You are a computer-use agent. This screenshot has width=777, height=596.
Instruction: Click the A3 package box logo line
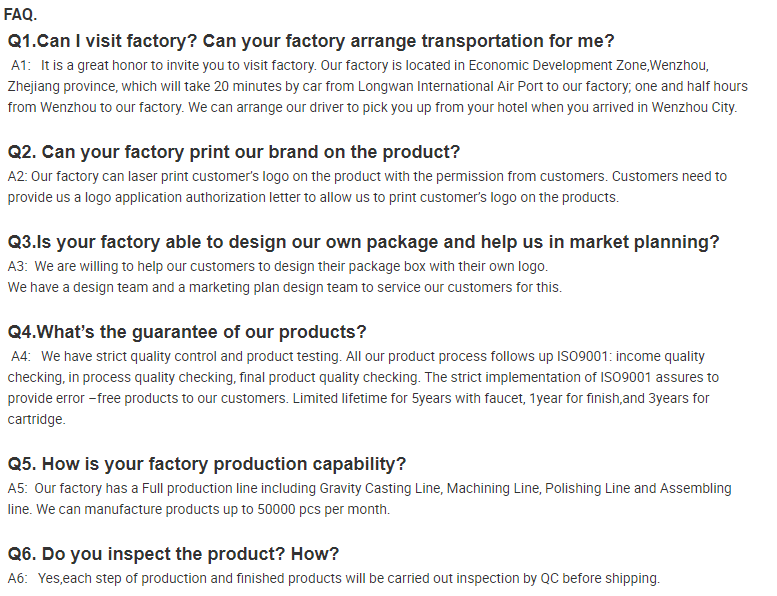(278, 267)
